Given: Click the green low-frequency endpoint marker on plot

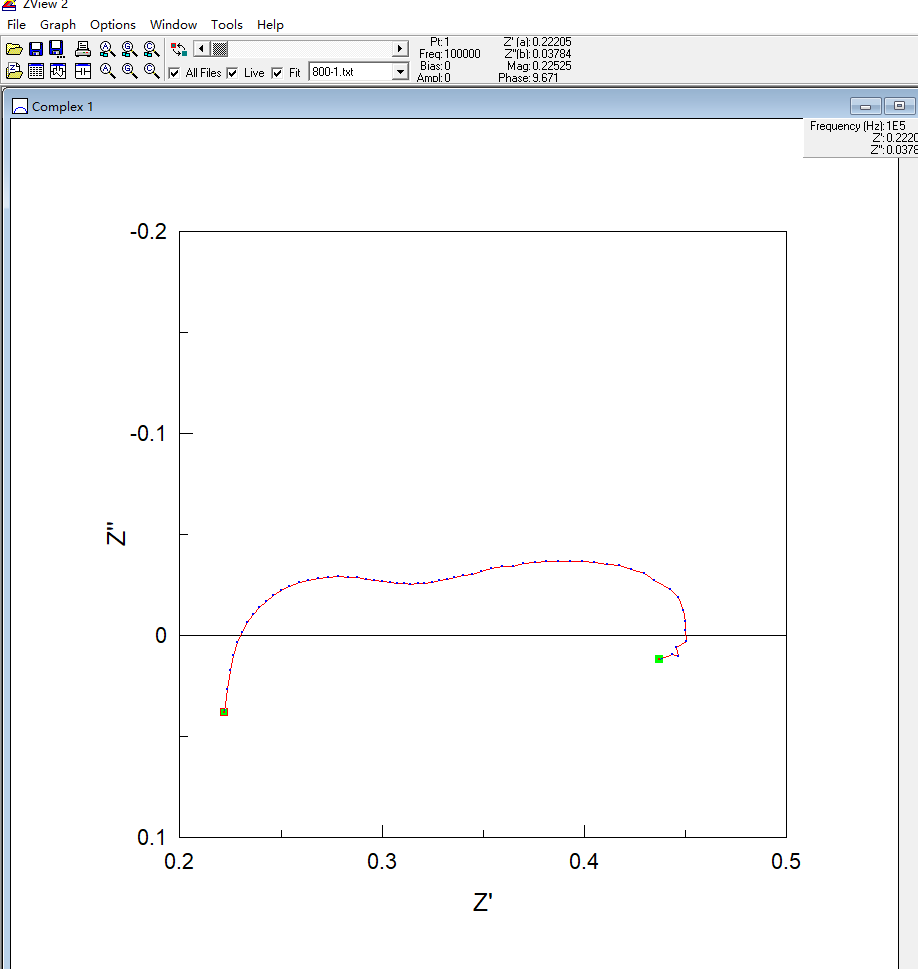Looking at the screenshot, I should 659,659.
